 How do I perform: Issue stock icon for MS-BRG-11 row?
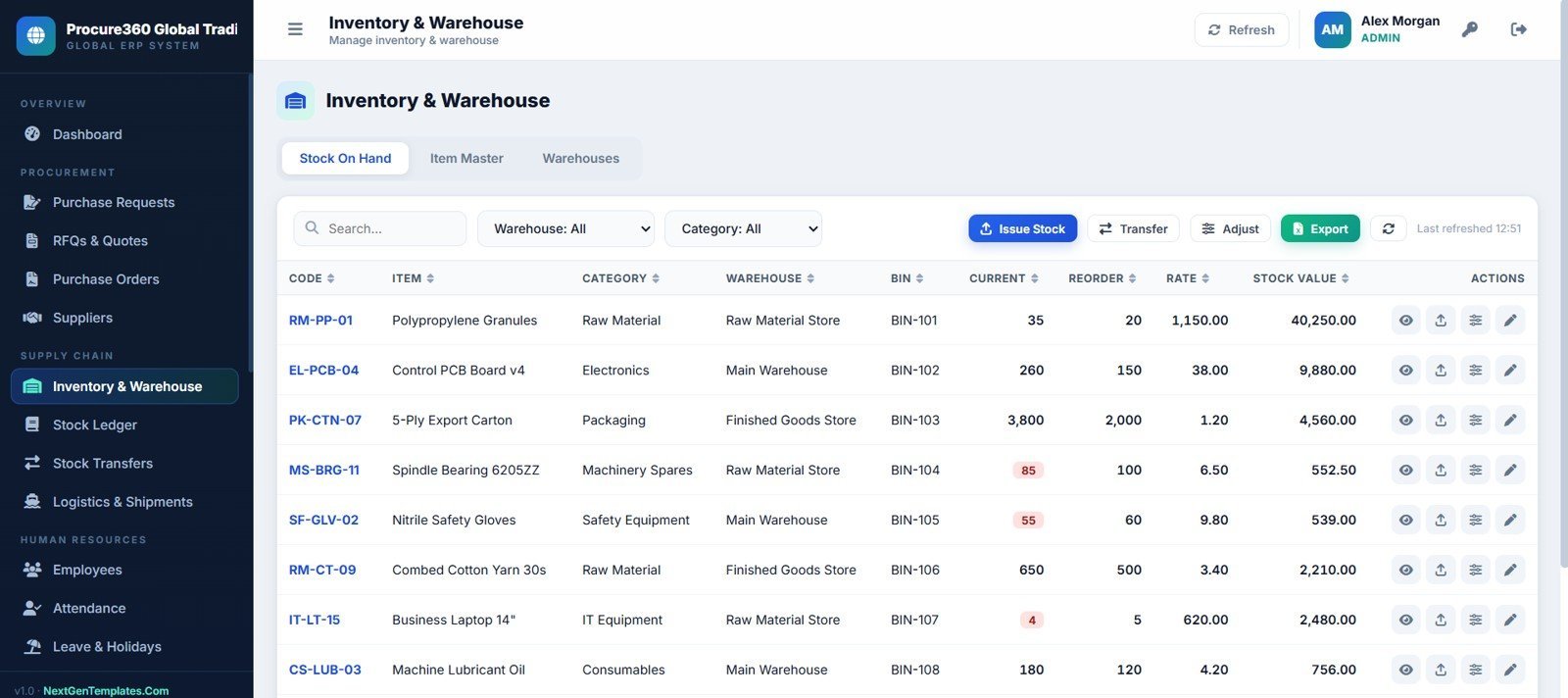coord(1441,471)
